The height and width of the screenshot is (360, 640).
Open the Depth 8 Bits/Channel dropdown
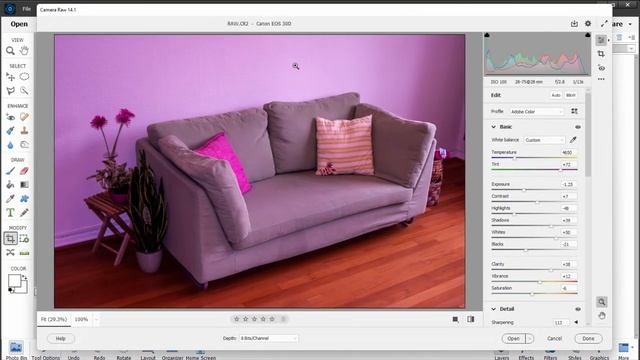point(269,338)
